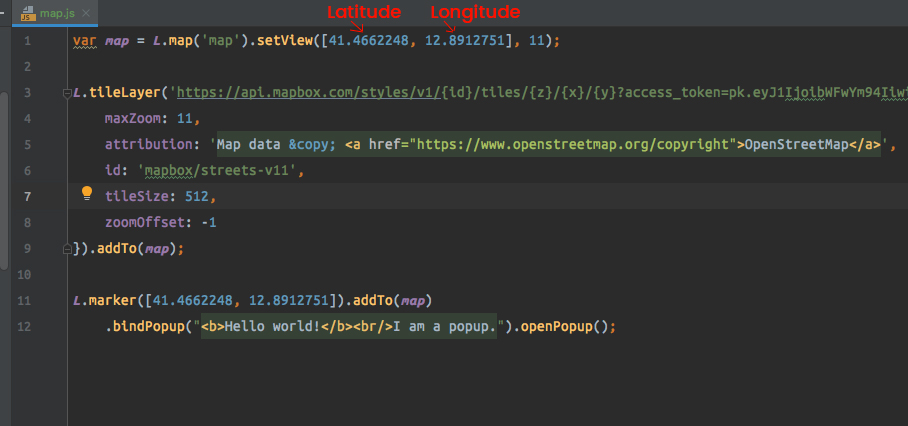The width and height of the screenshot is (908, 426).
Task: Click the fold end marker before addTo
Action: coord(67,249)
